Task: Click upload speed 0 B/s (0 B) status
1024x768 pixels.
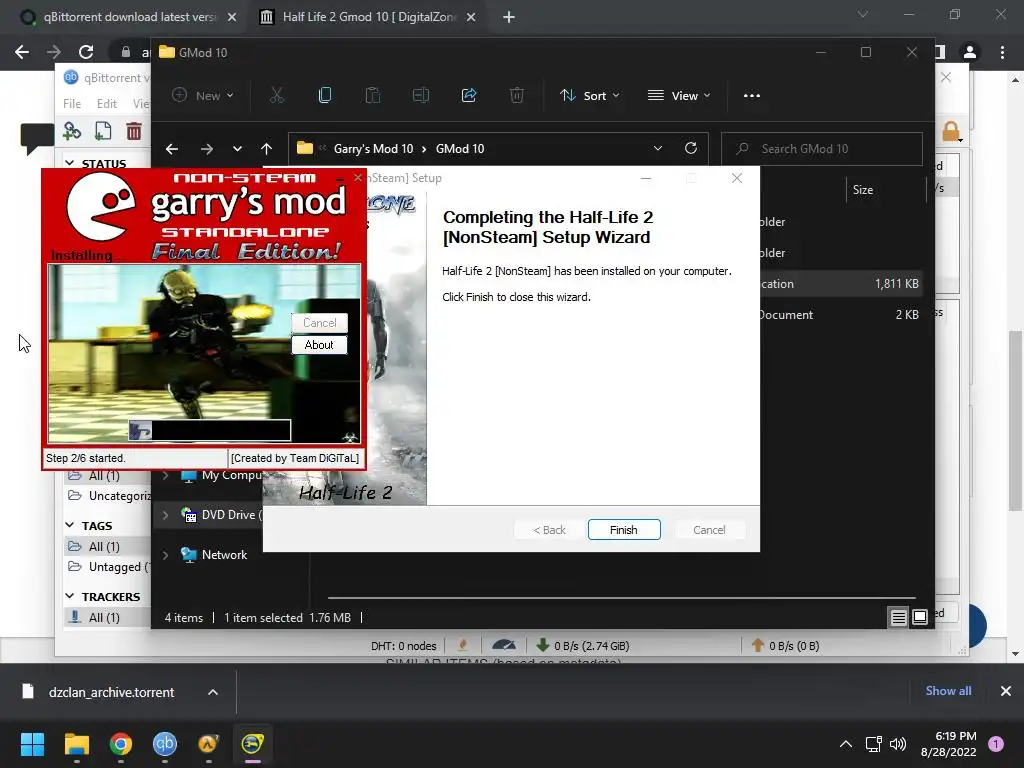Action: point(786,646)
